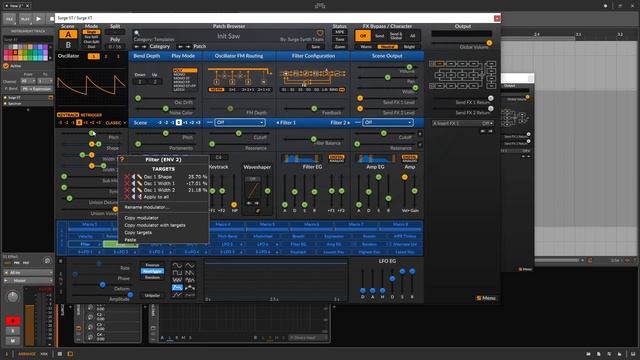Select Warm character option

[x=366, y=47]
